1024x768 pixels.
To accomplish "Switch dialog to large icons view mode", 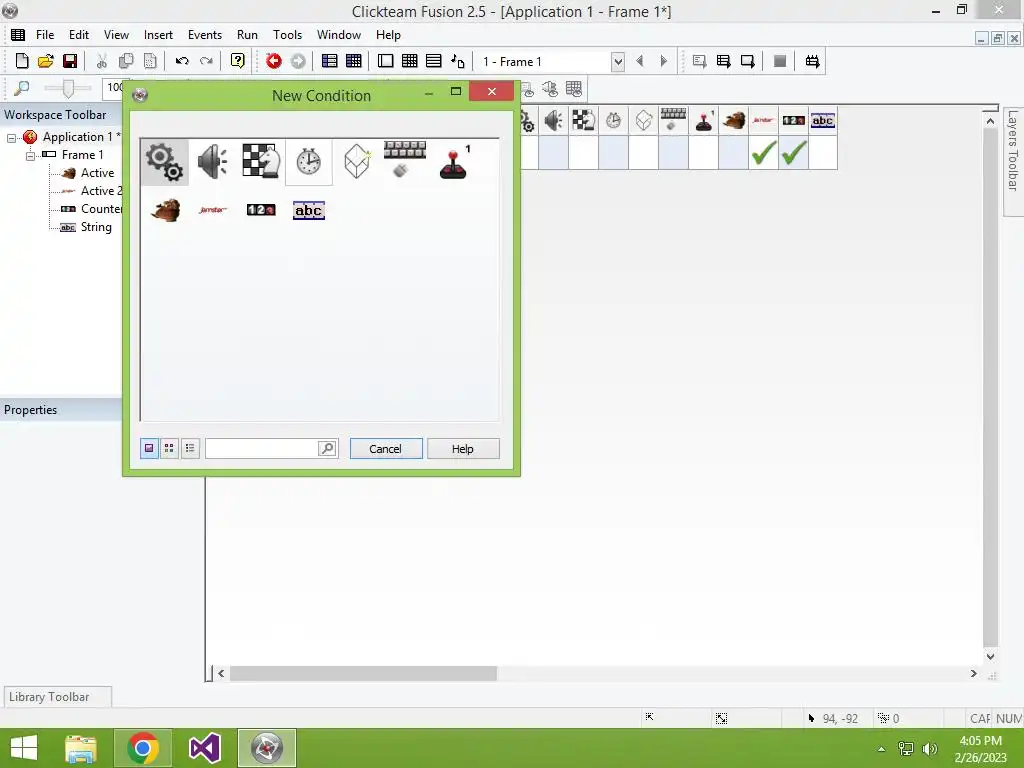I will 149,448.
